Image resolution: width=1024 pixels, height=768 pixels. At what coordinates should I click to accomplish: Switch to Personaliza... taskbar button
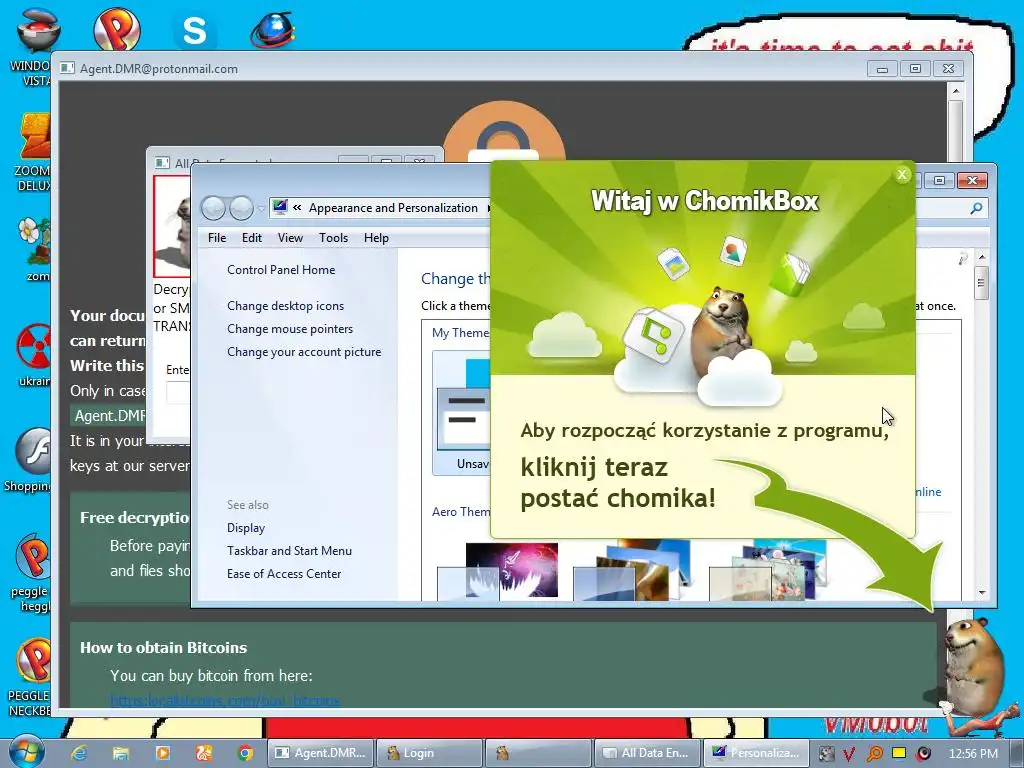pos(756,753)
